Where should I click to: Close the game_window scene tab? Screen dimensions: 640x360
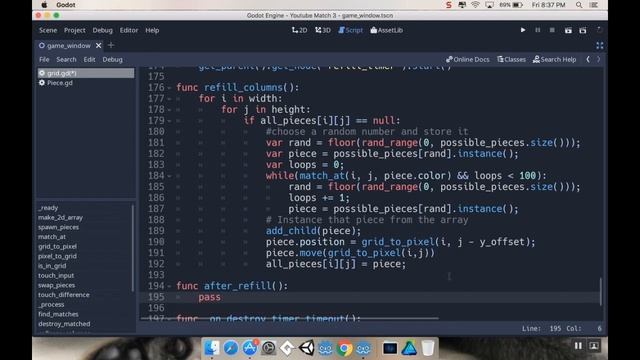pyautogui.click(x=98, y=45)
